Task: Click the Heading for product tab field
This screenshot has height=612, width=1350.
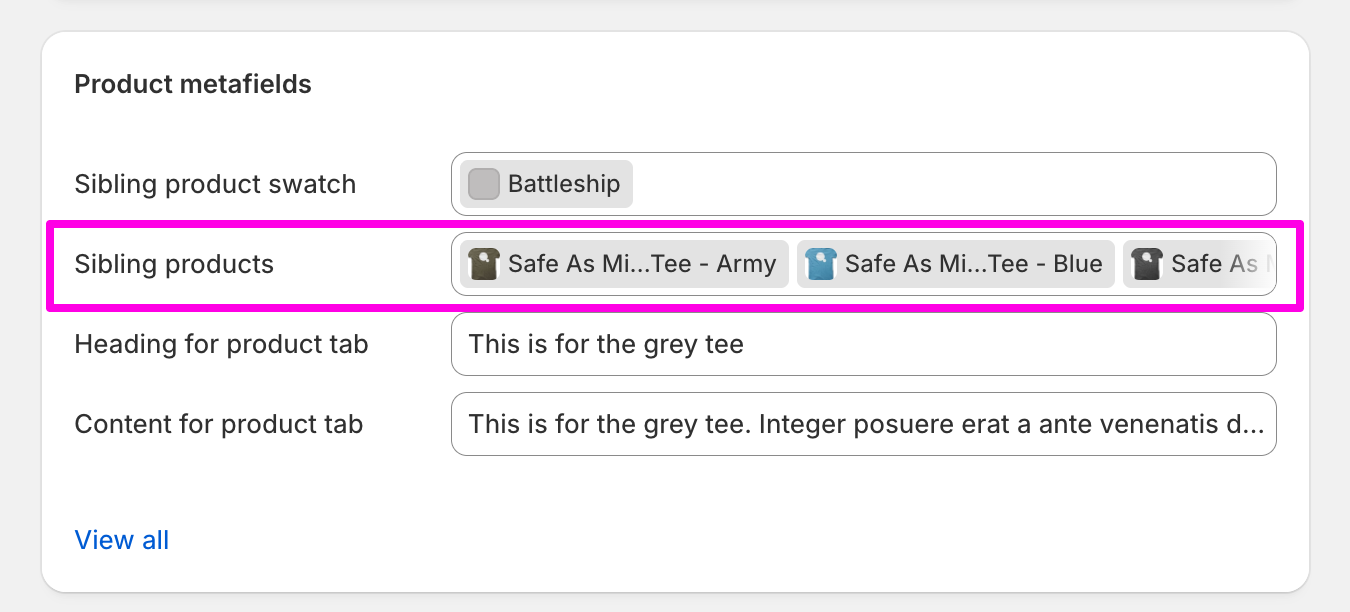Action: tap(864, 344)
